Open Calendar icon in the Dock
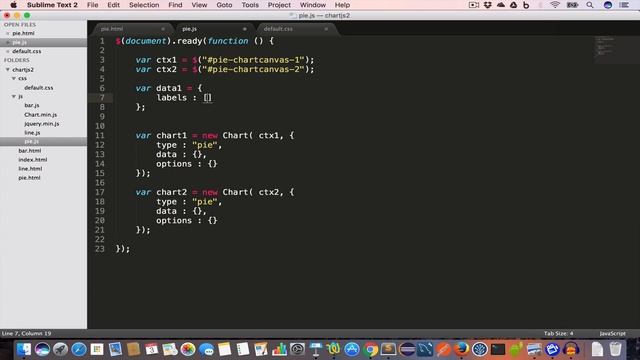This screenshot has width=640, height=360. pyautogui.click(x=151, y=349)
